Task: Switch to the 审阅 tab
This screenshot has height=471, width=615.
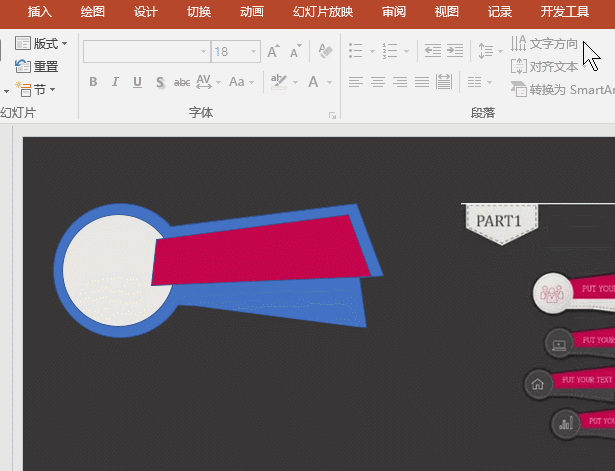Action: [x=394, y=12]
